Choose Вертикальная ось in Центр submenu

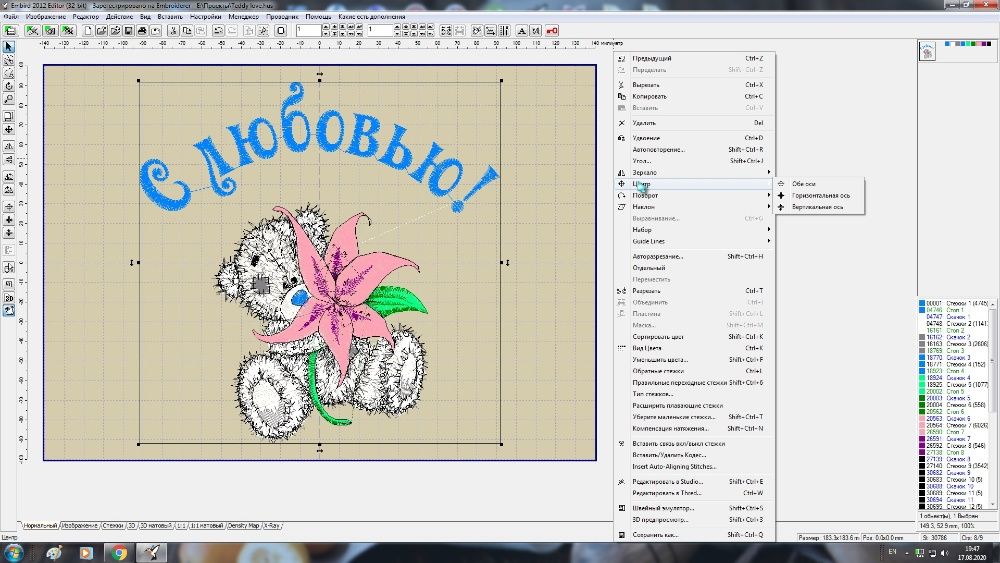pyautogui.click(x=820, y=207)
